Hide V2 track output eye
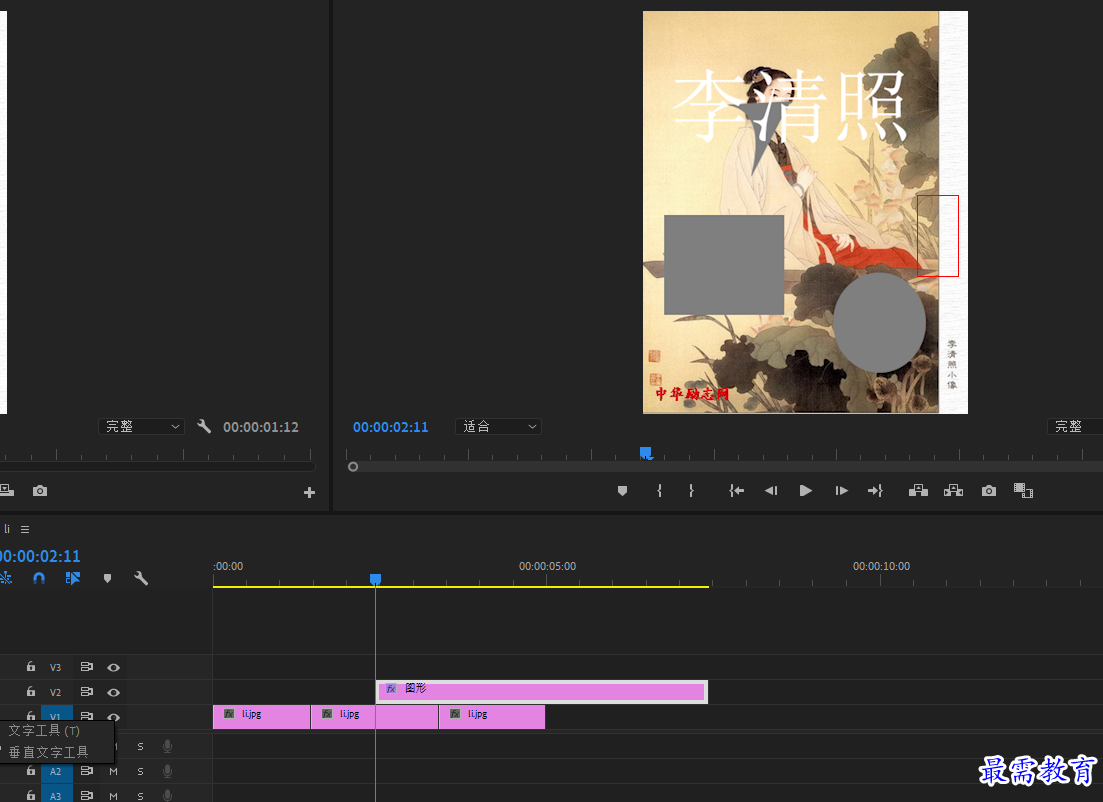Viewport: 1103px width, 802px height. [x=113, y=692]
